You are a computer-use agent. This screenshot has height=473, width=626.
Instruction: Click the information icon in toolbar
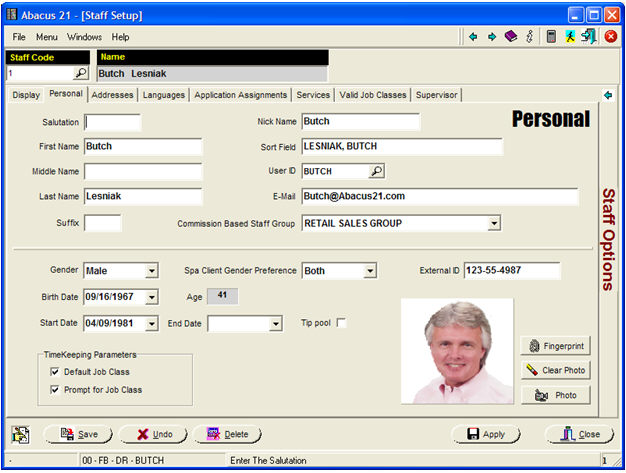click(529, 36)
